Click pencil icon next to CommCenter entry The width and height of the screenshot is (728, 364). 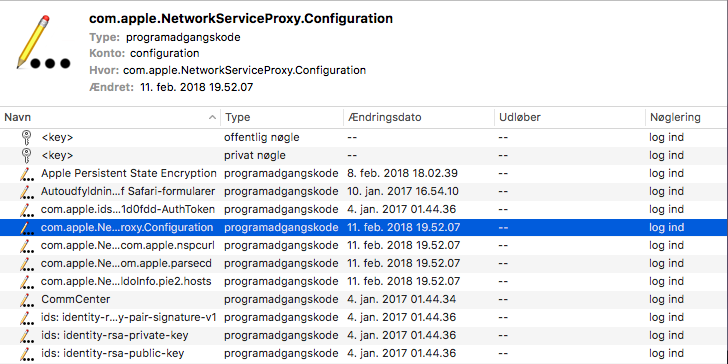pos(26,300)
